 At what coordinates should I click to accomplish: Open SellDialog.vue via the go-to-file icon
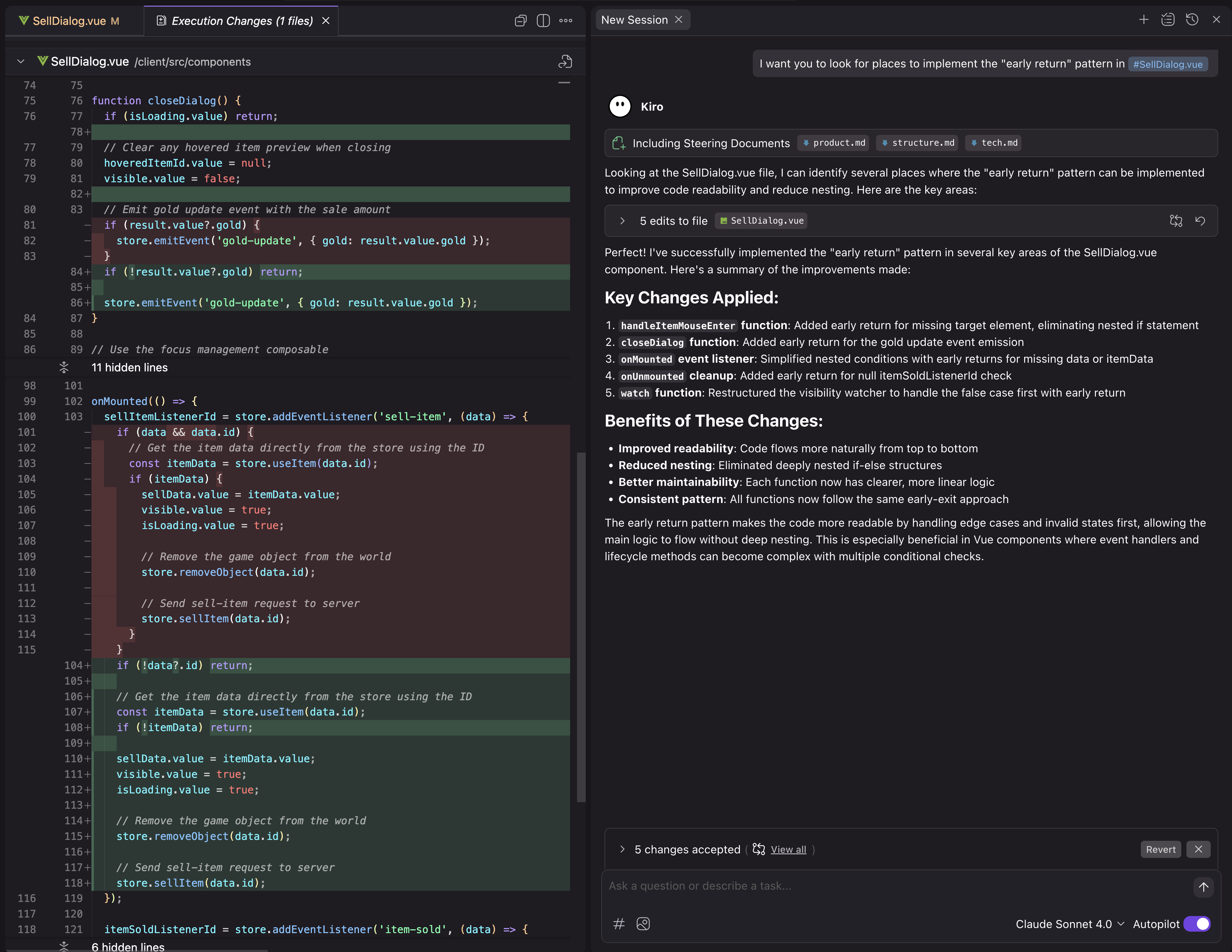point(565,62)
